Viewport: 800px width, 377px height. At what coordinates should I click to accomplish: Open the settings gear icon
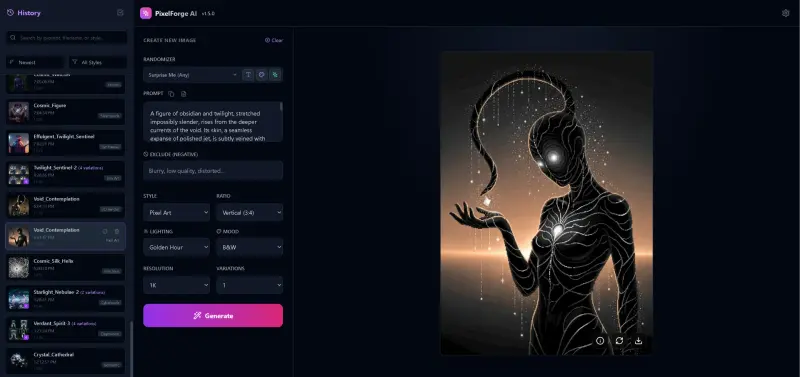(x=785, y=13)
